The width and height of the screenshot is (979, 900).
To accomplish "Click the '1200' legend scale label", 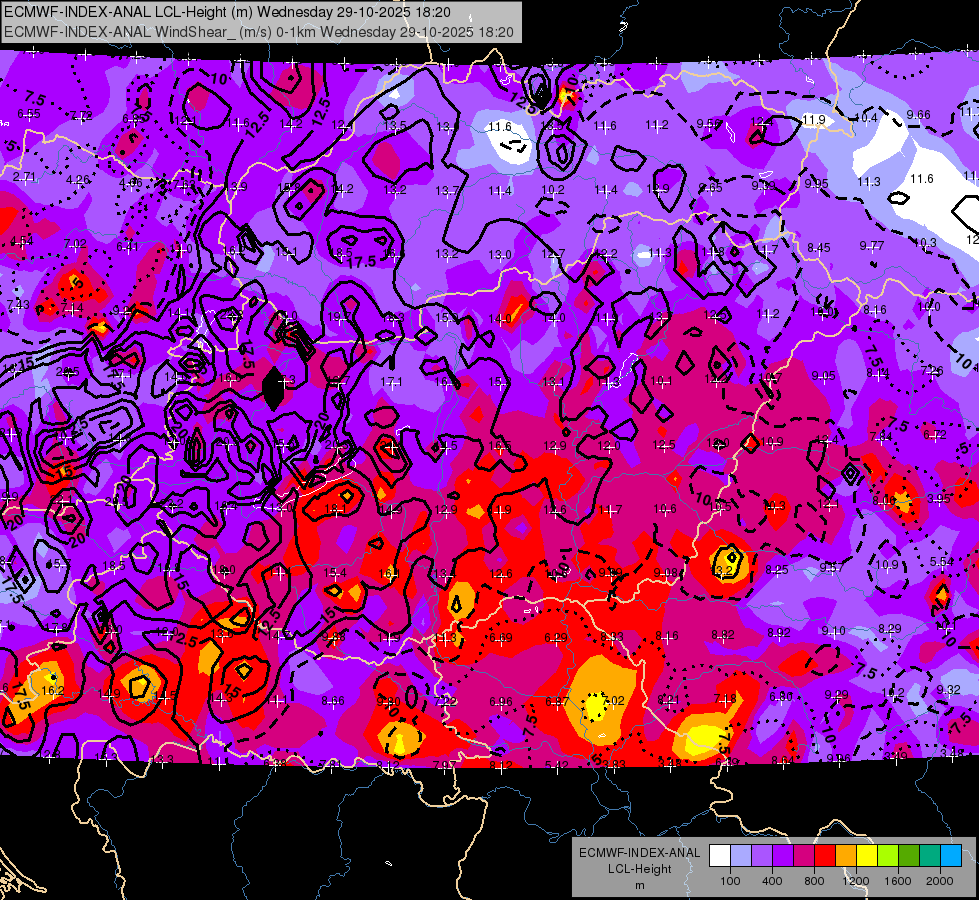I will pyautogui.click(x=856, y=881).
